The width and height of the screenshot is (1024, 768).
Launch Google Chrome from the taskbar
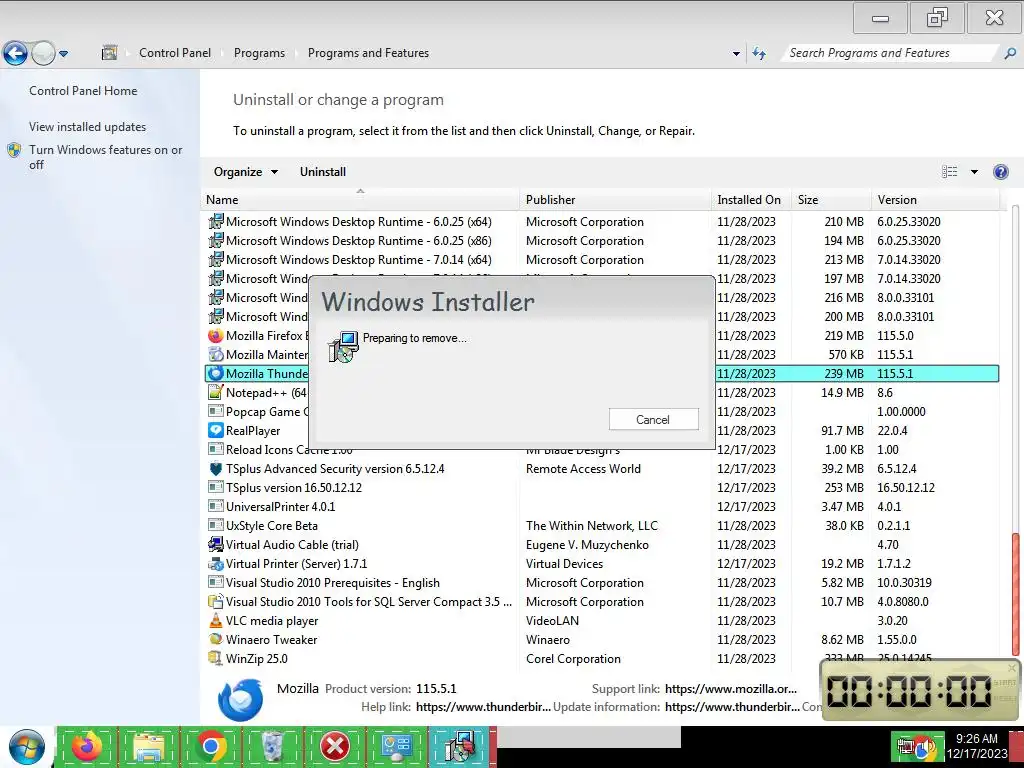pyautogui.click(x=210, y=747)
